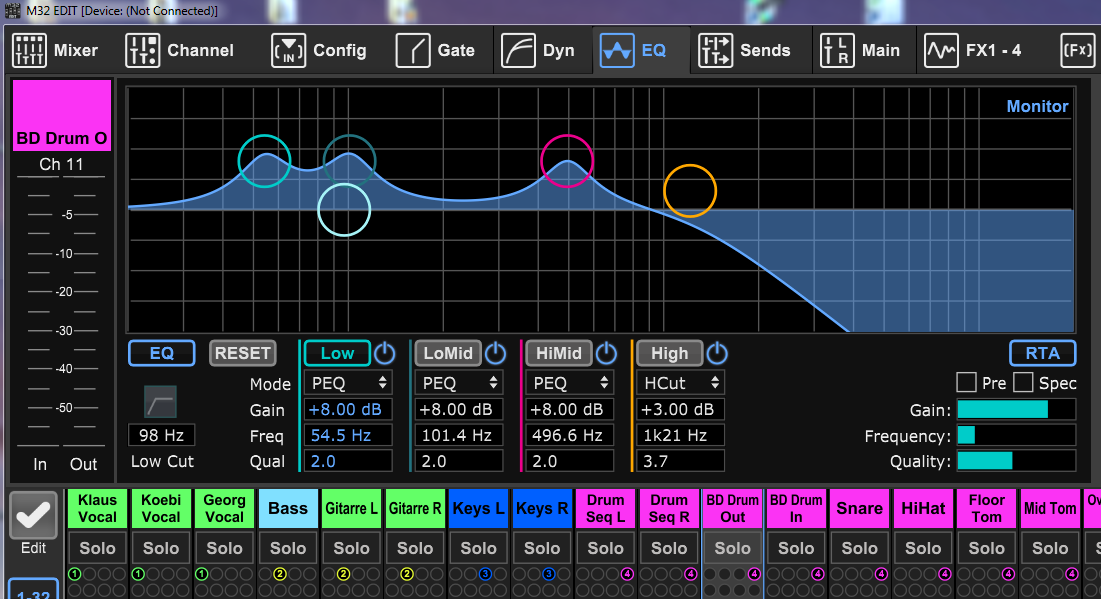Switch to the Mixer tab
Screen dimensions: 1101x599
(x=56, y=51)
